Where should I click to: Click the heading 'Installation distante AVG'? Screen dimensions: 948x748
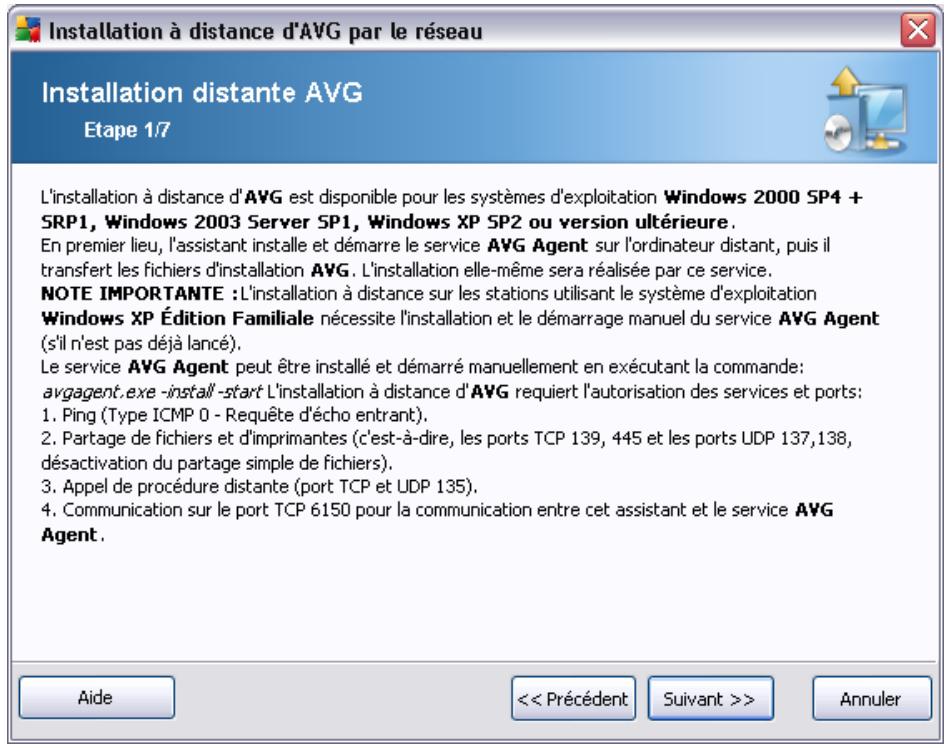pos(202,93)
